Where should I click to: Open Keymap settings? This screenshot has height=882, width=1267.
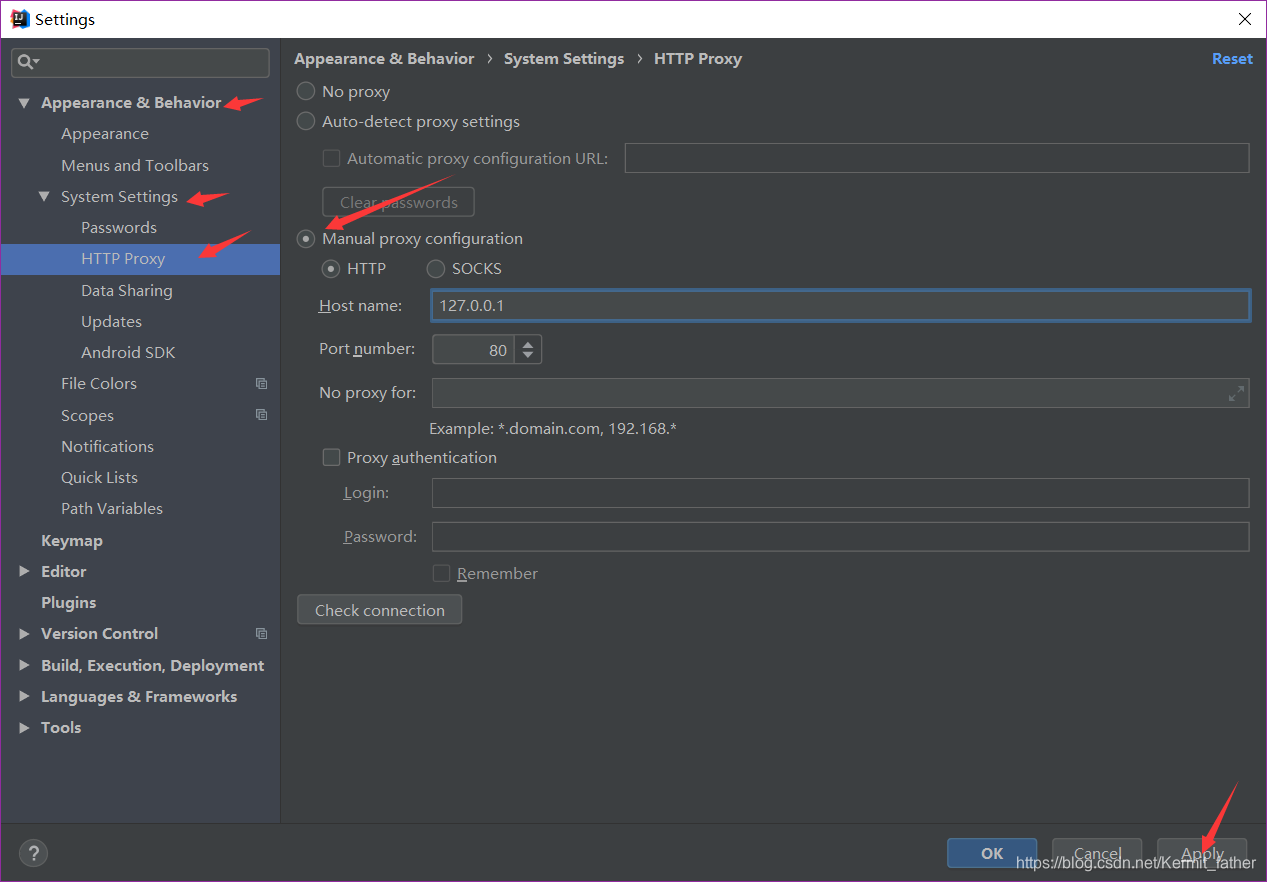click(72, 540)
